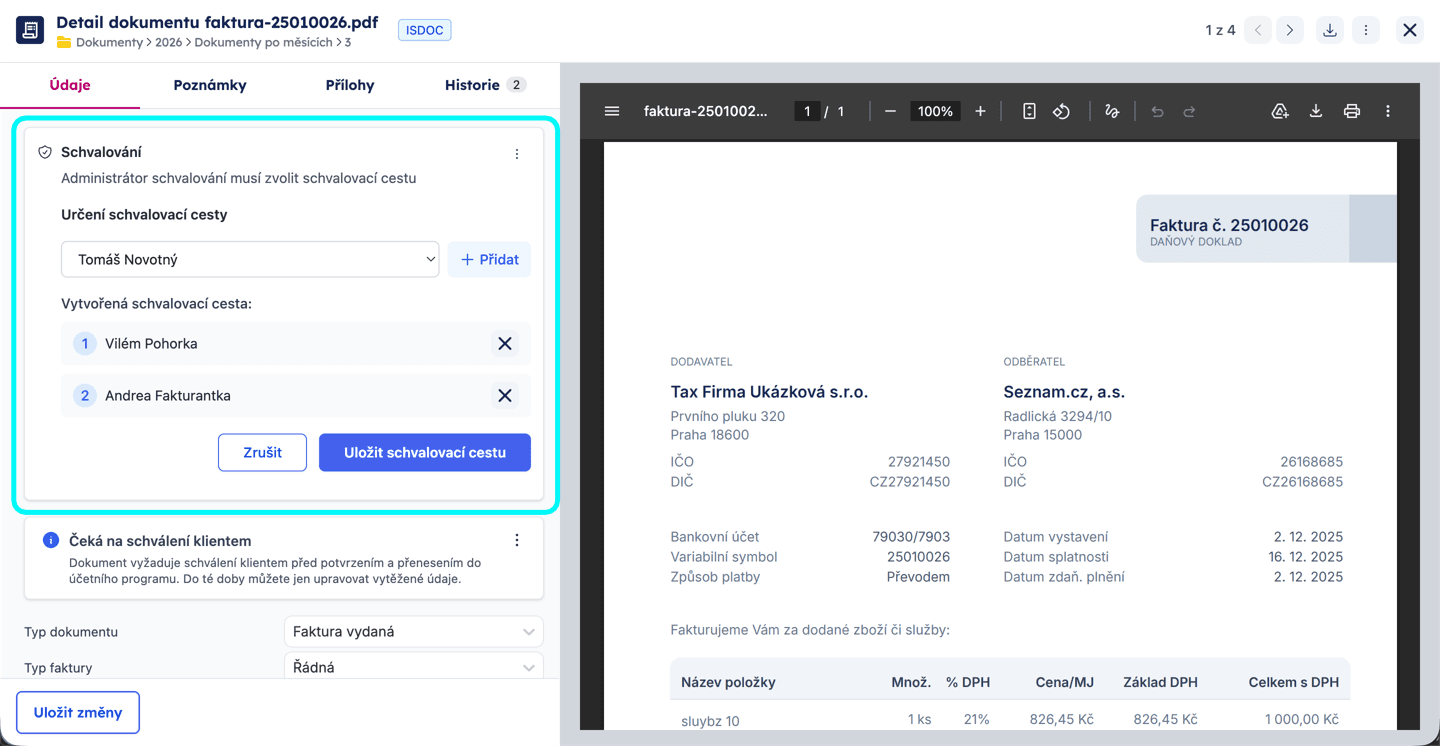Remove Andrea Fakturantka from approval path

point(505,395)
